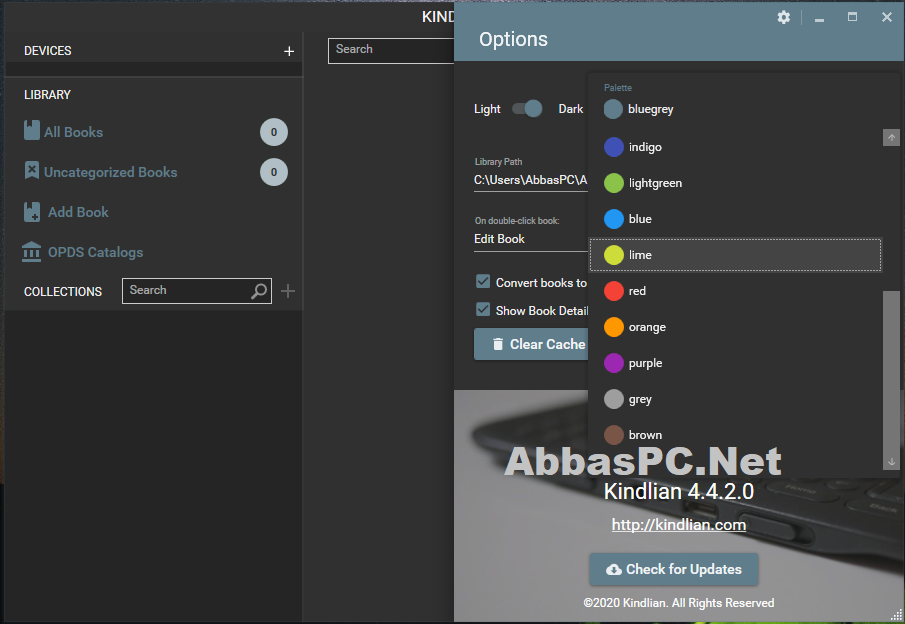Open the On double-click book dropdown
This screenshot has width=905, height=624.
point(530,239)
